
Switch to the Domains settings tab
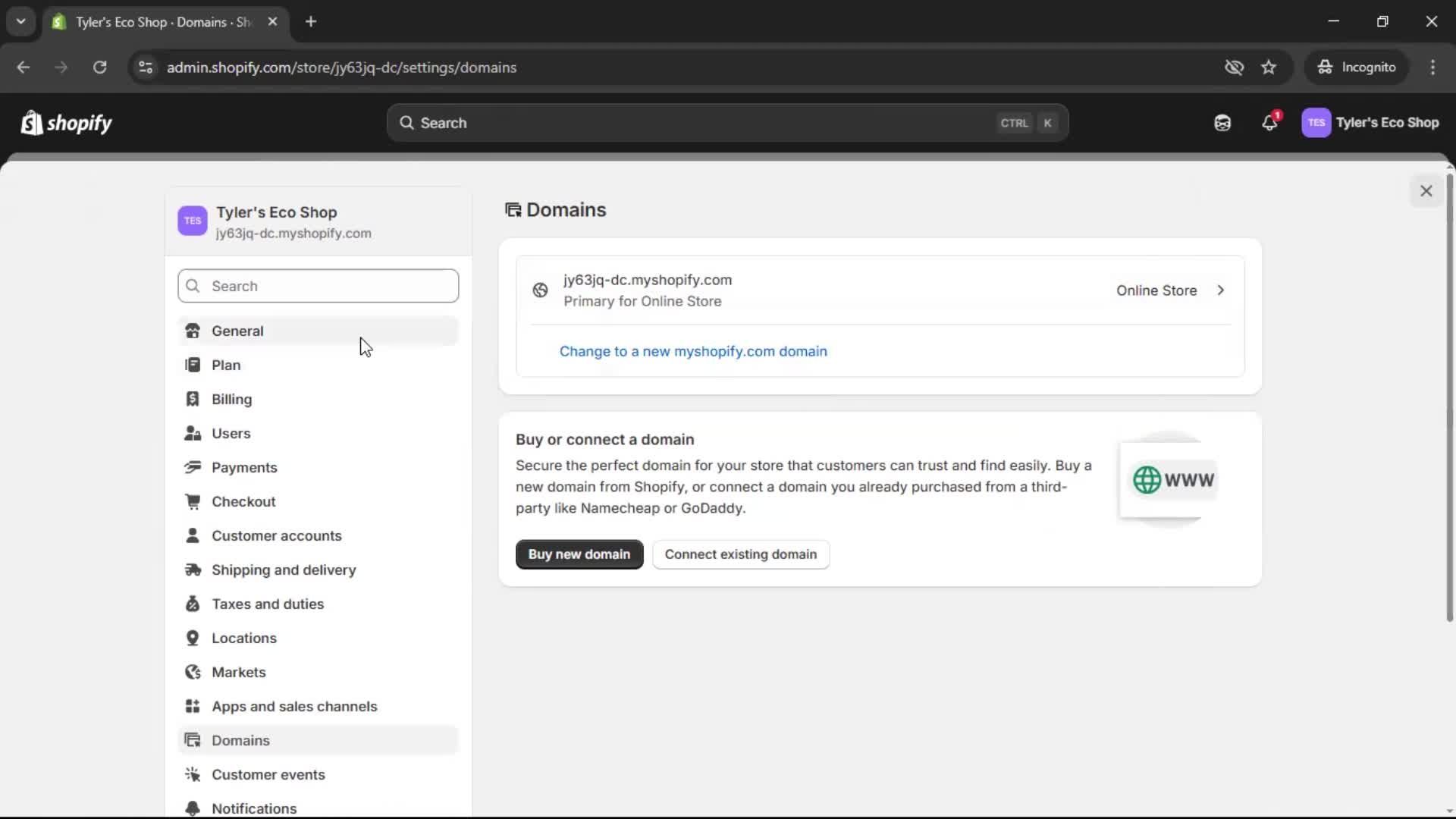pyautogui.click(x=240, y=740)
